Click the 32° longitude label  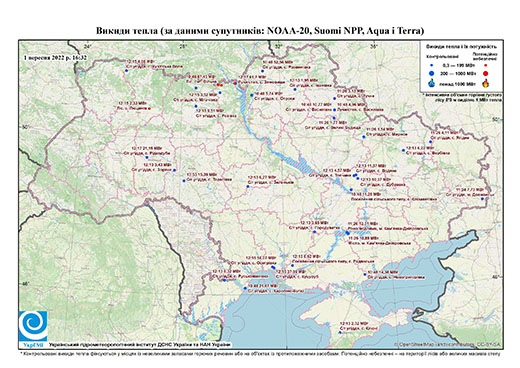click(x=278, y=46)
